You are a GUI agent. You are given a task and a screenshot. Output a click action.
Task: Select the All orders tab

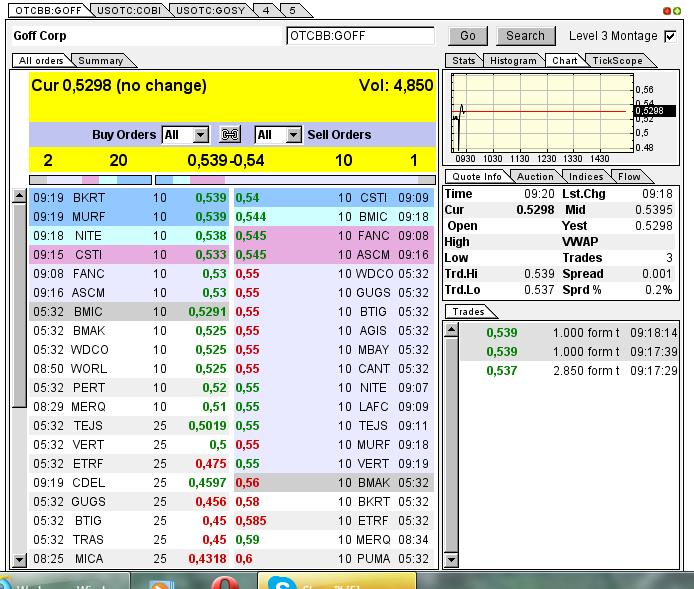41,61
